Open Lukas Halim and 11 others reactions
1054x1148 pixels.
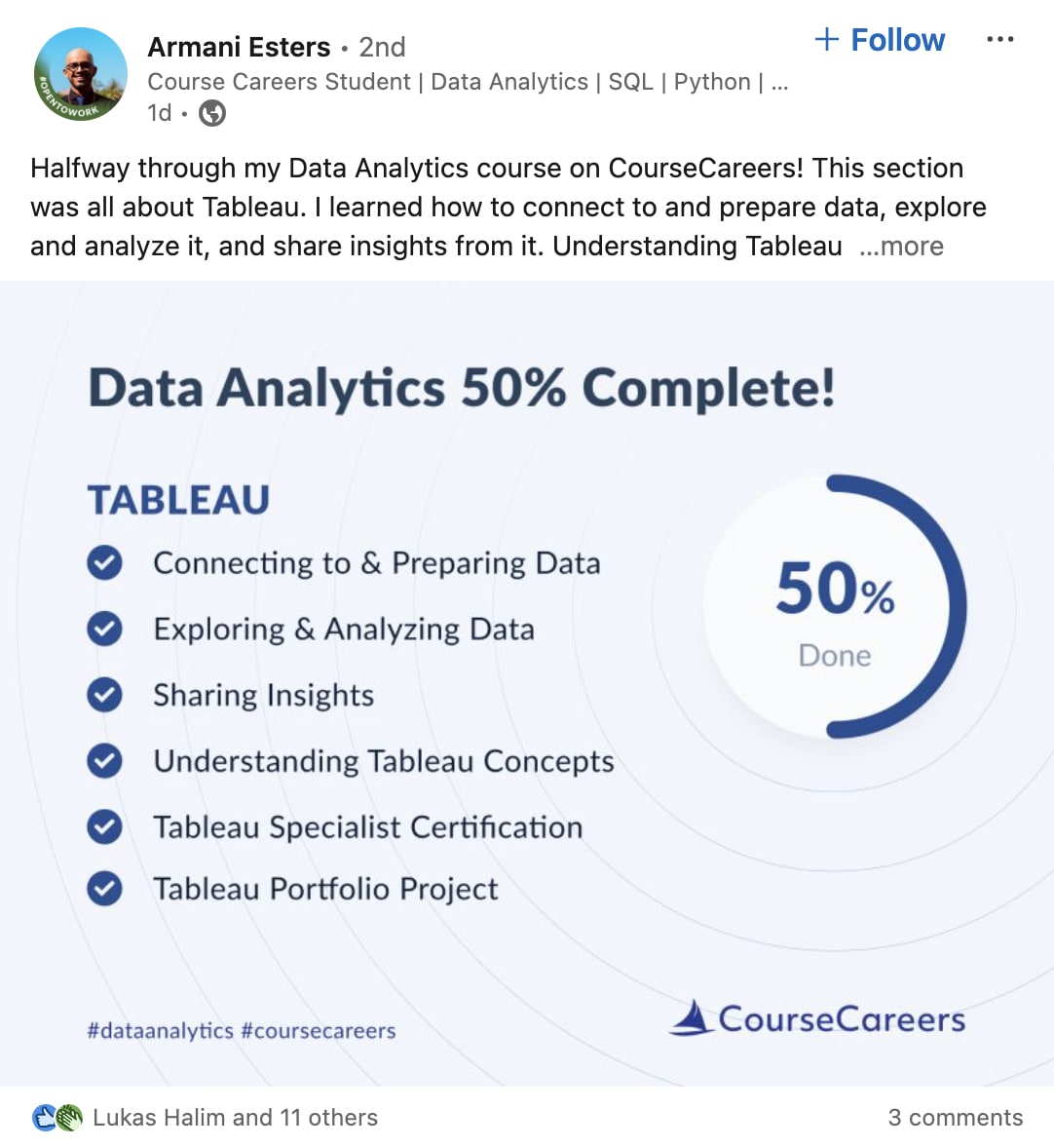click(235, 1117)
